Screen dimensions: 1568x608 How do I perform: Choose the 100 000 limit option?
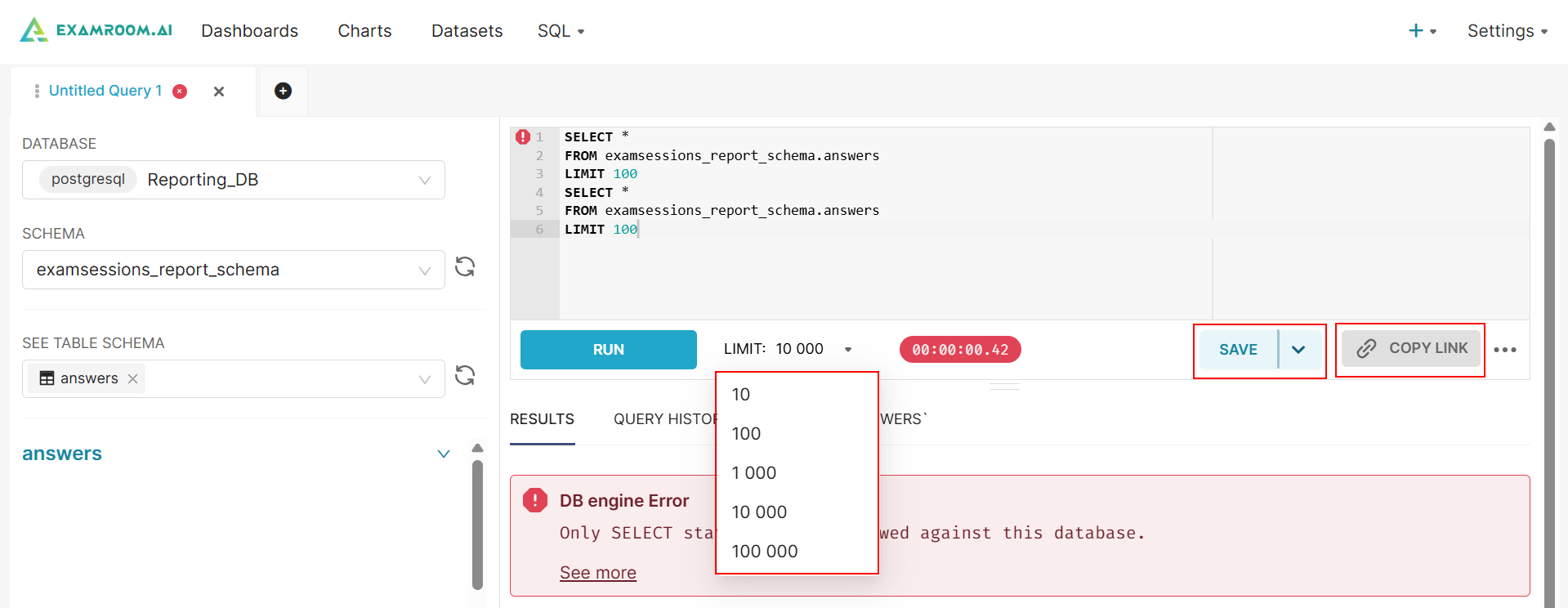764,552
